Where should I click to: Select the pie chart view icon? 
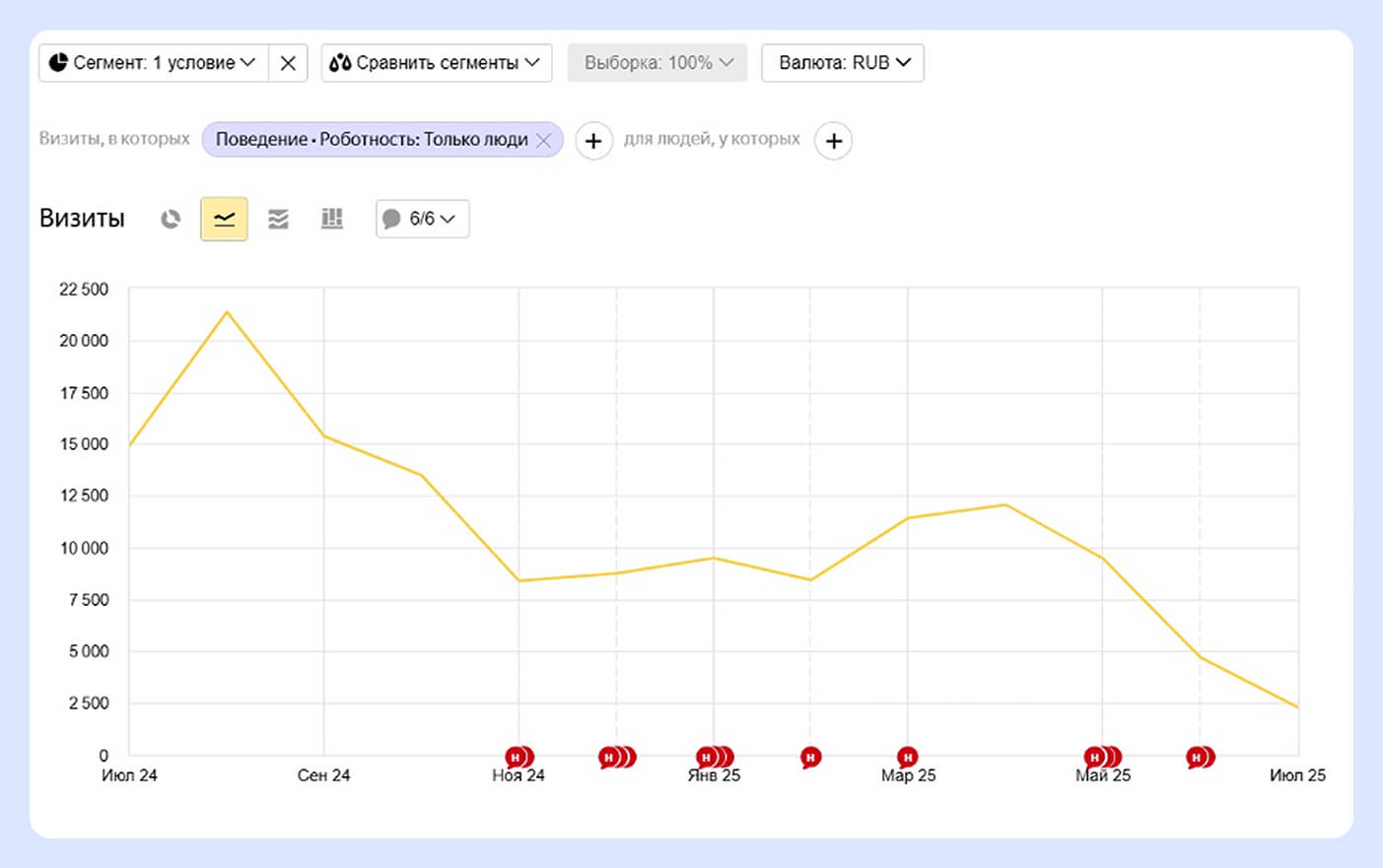(171, 219)
